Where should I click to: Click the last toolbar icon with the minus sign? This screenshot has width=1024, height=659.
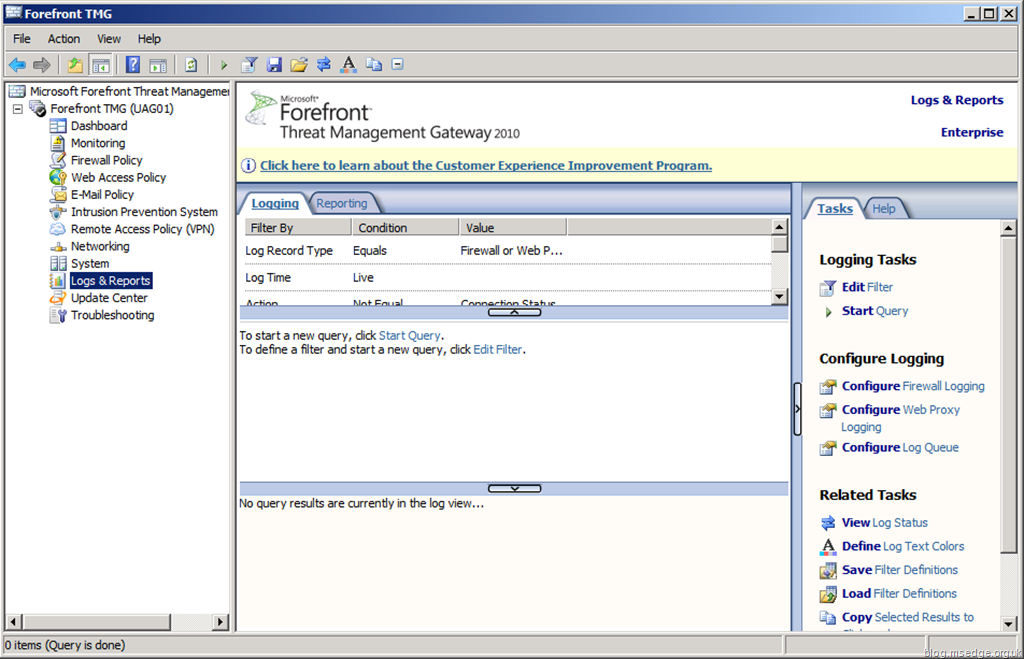(398, 64)
